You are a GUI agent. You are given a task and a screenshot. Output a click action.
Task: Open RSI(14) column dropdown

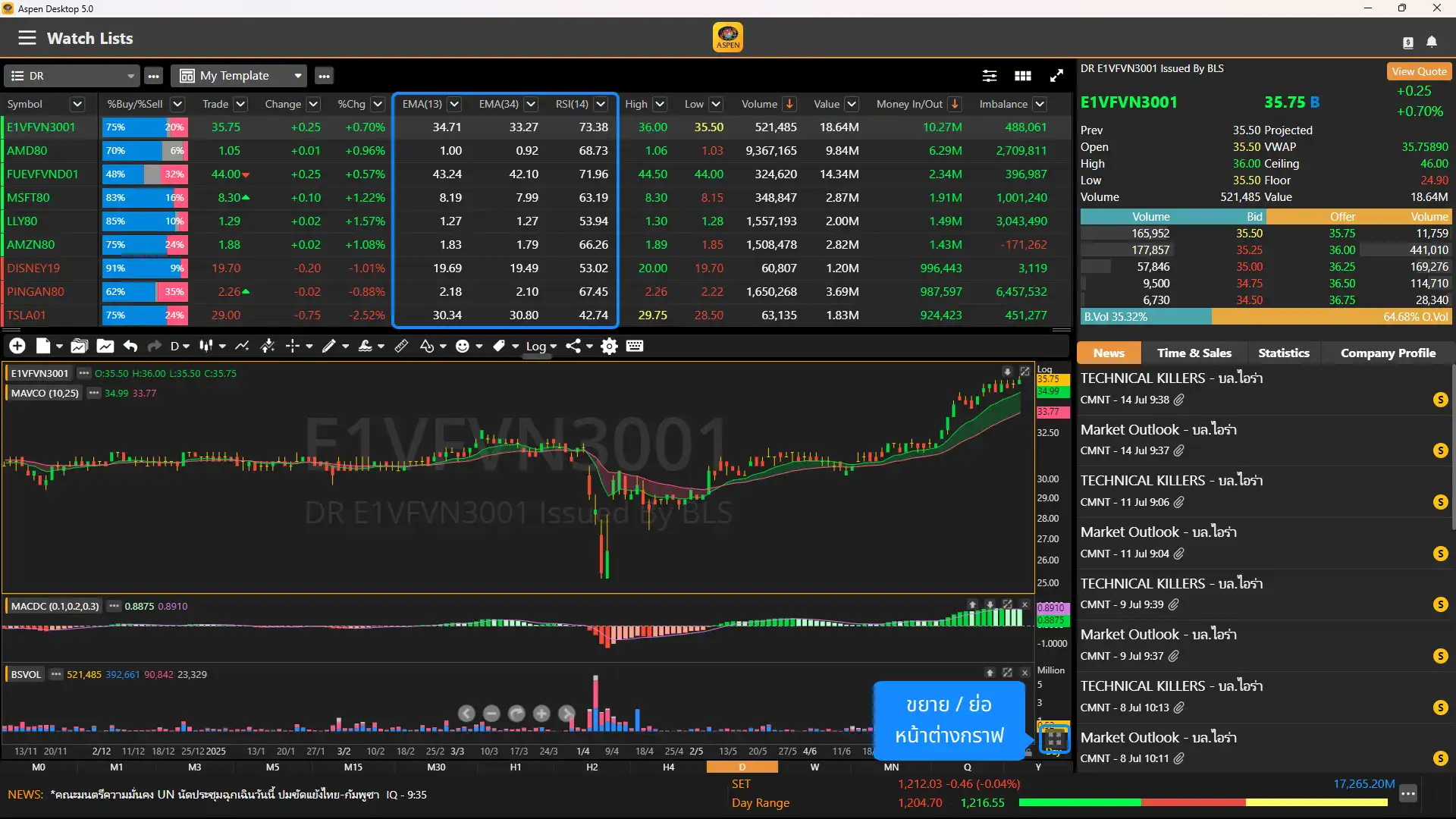tap(601, 104)
